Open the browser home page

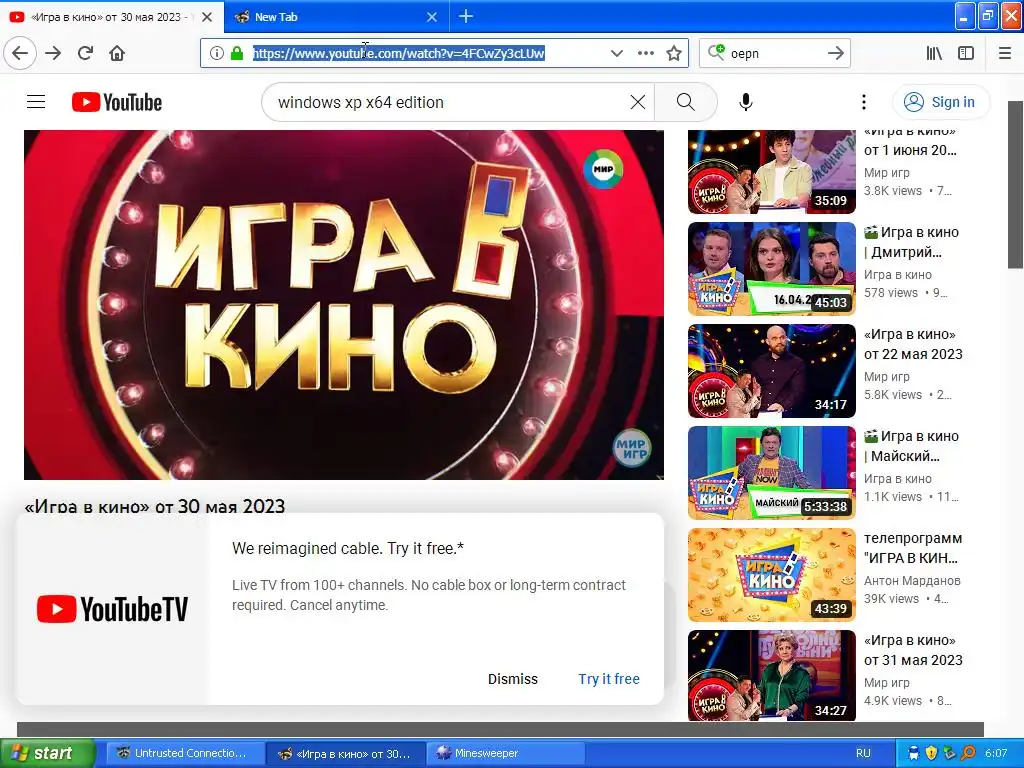[117, 54]
